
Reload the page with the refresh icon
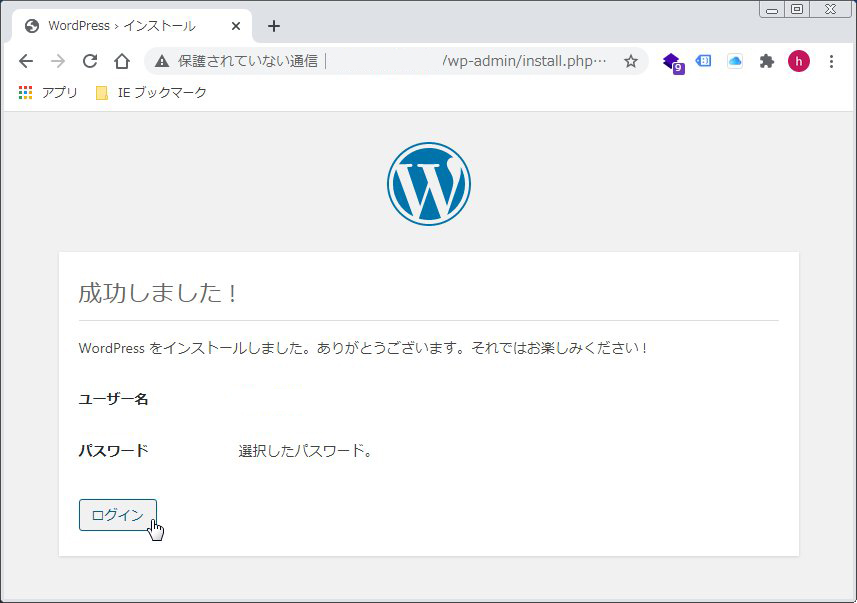[90, 61]
